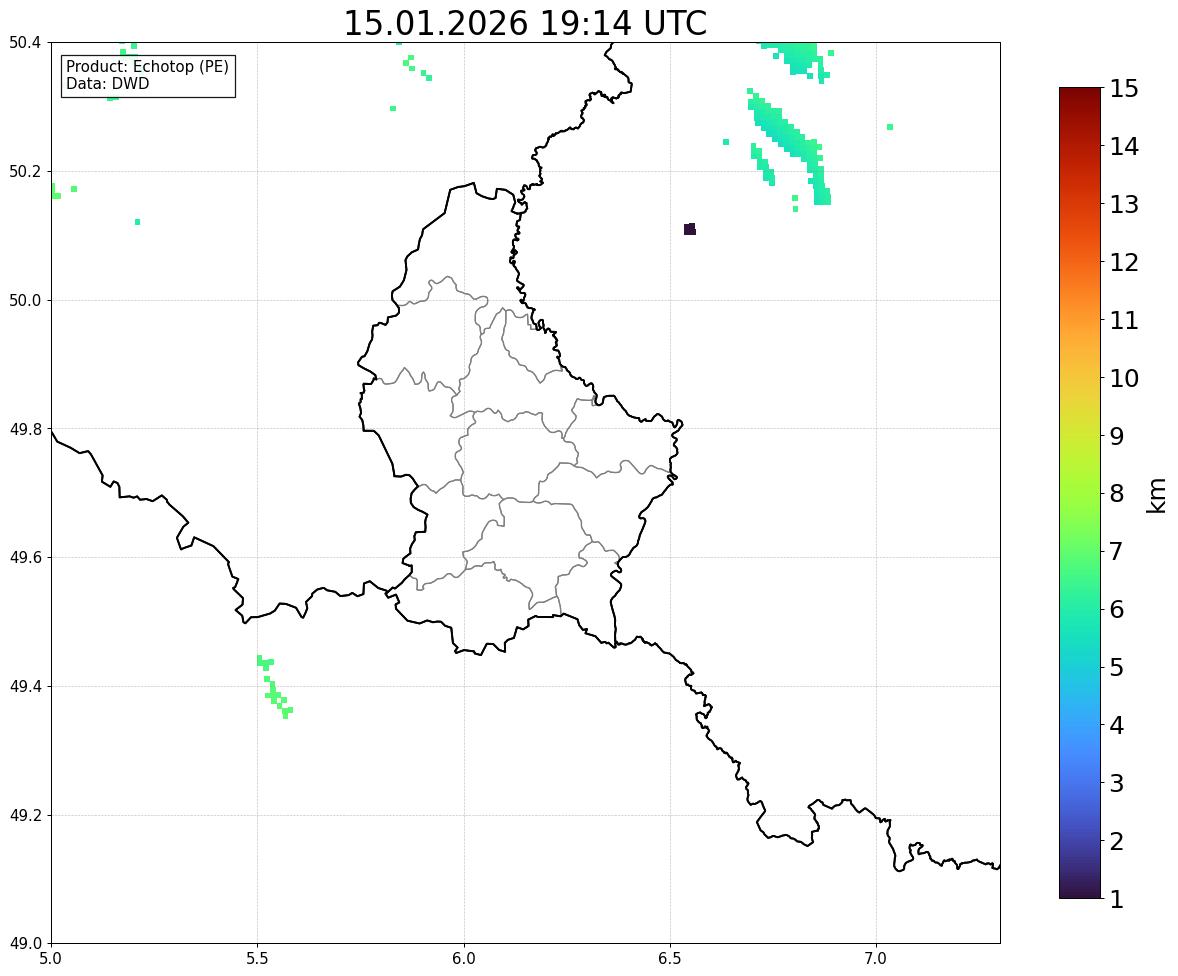The image size is (1178, 976).
Task: Click the colorbar at the 15 km dark red end
Action: [1080, 91]
